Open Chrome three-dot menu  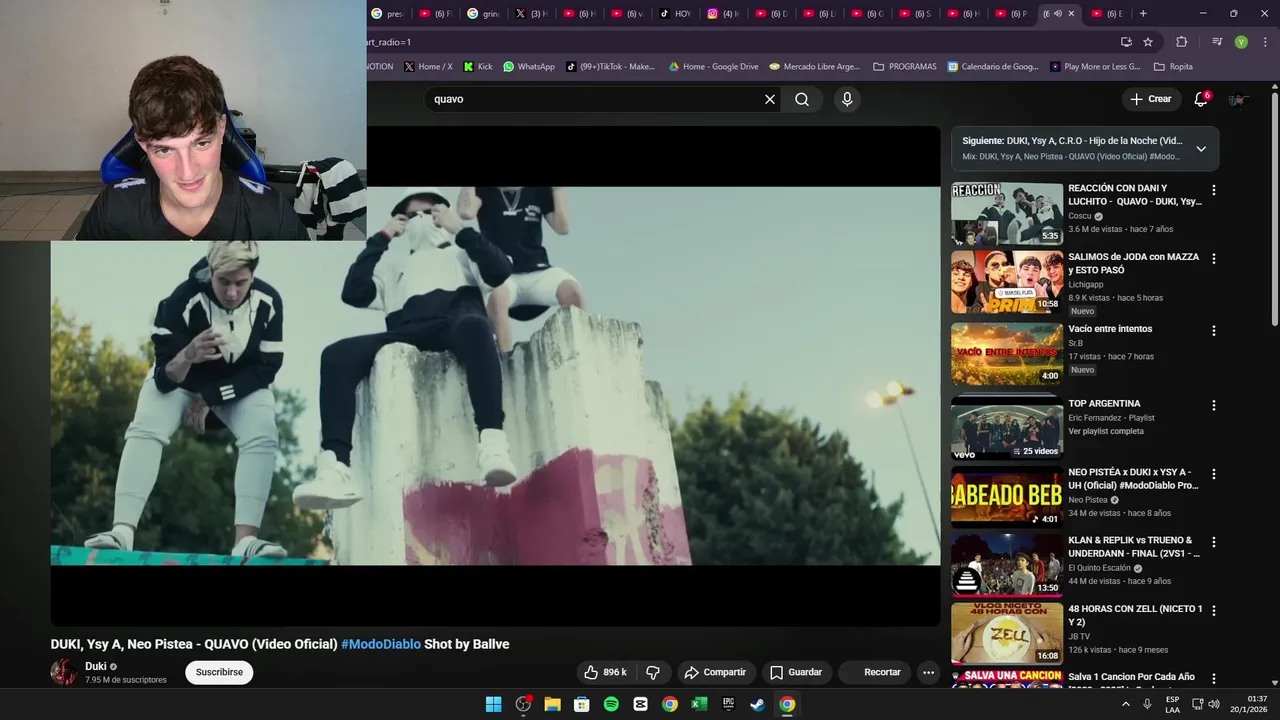pos(1265,42)
